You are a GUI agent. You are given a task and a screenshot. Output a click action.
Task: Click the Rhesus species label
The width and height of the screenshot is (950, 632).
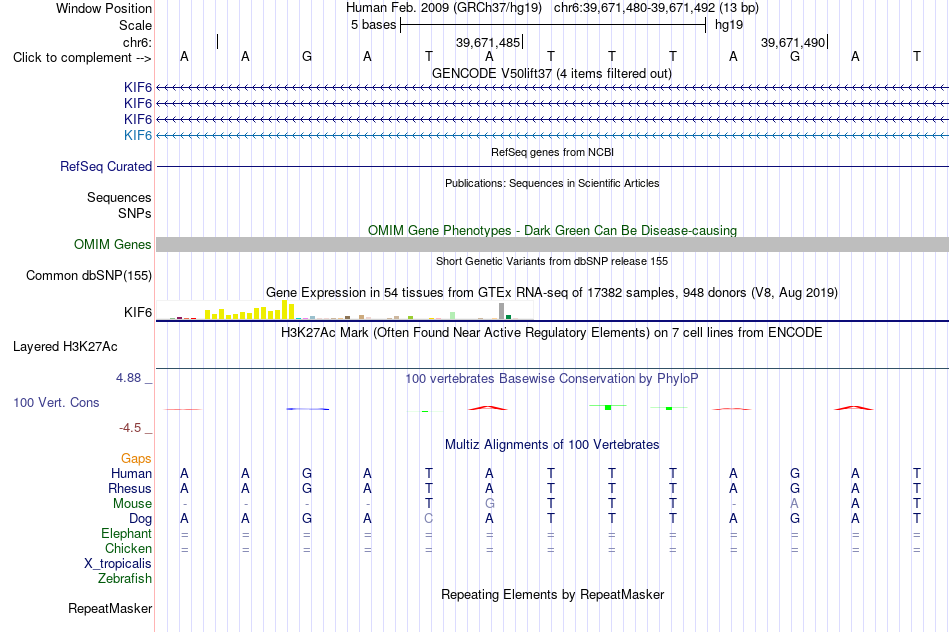pos(130,489)
